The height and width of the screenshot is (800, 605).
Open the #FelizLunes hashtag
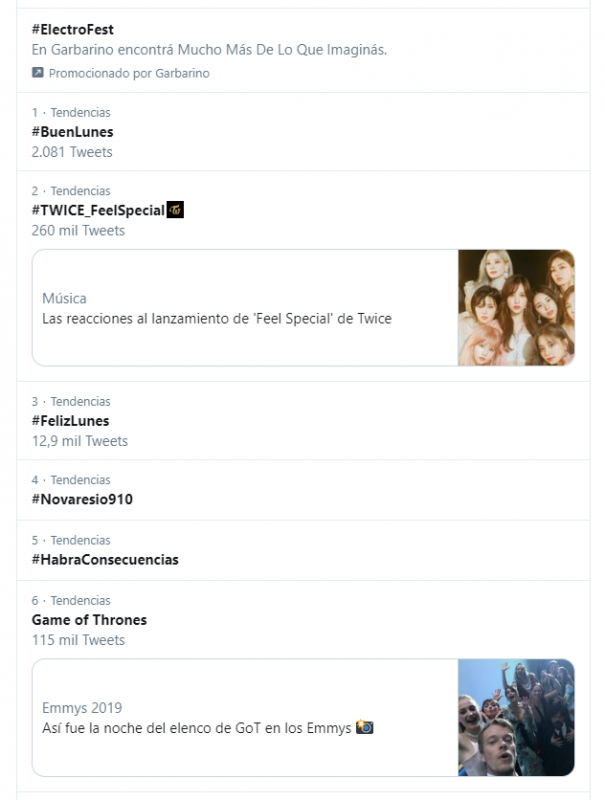click(x=71, y=421)
